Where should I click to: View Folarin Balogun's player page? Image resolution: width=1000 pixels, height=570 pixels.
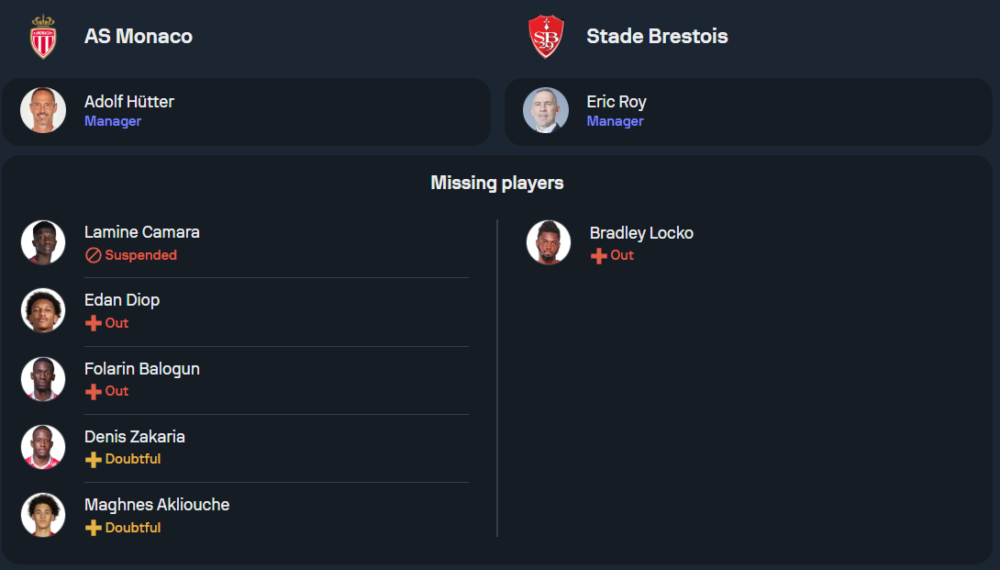tap(142, 369)
